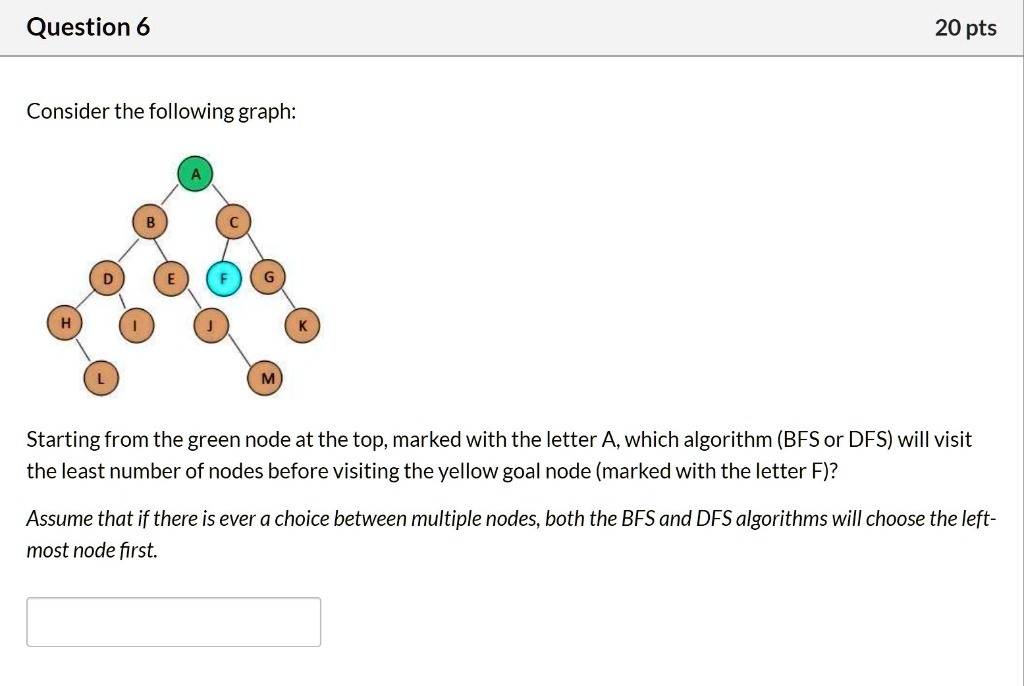Screen dimensions: 1024x686
Task: Click node I below node D
Action: [134, 324]
